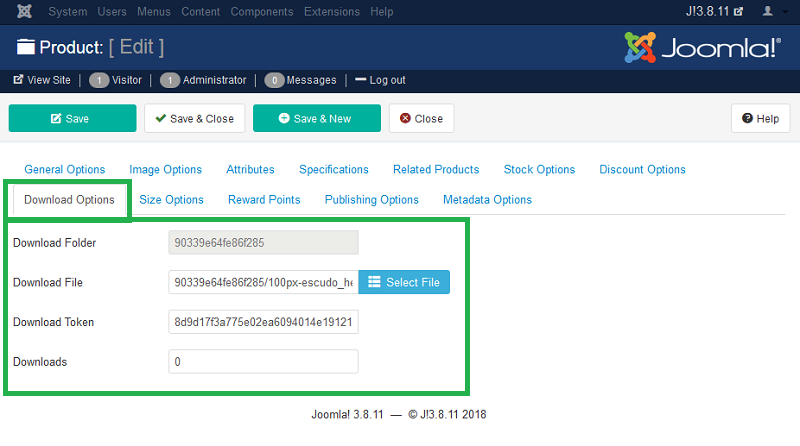Click the Select File list icon button
800x446 pixels.
pos(404,283)
